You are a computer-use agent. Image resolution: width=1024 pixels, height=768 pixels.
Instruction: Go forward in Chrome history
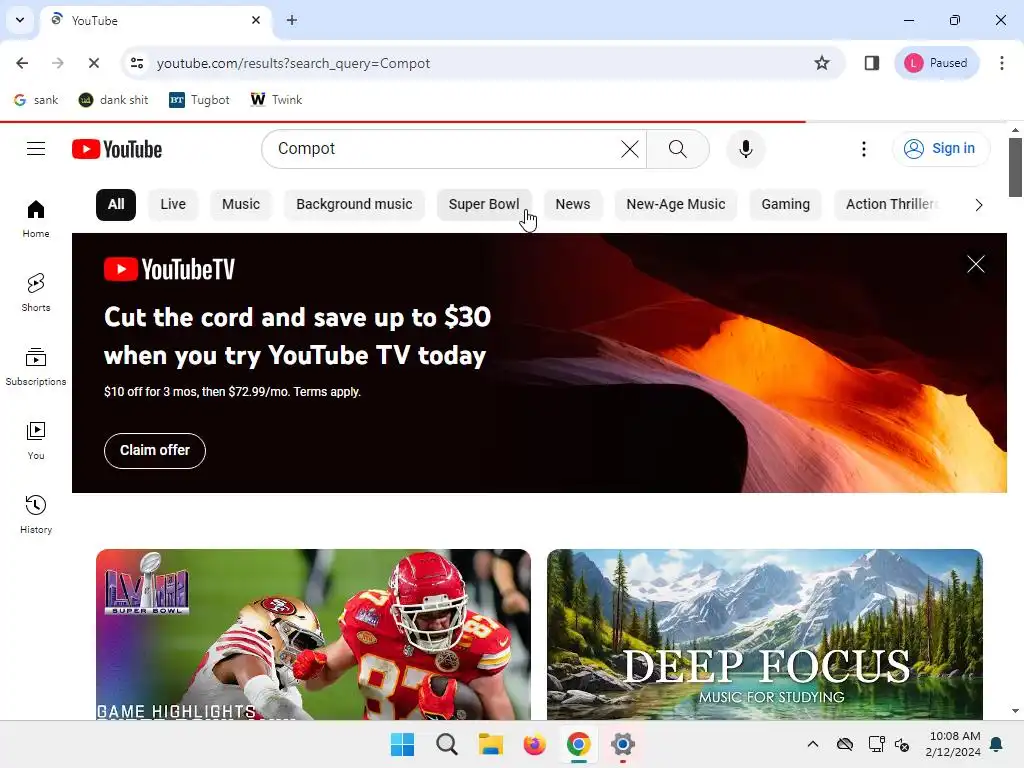pyautogui.click(x=57, y=63)
